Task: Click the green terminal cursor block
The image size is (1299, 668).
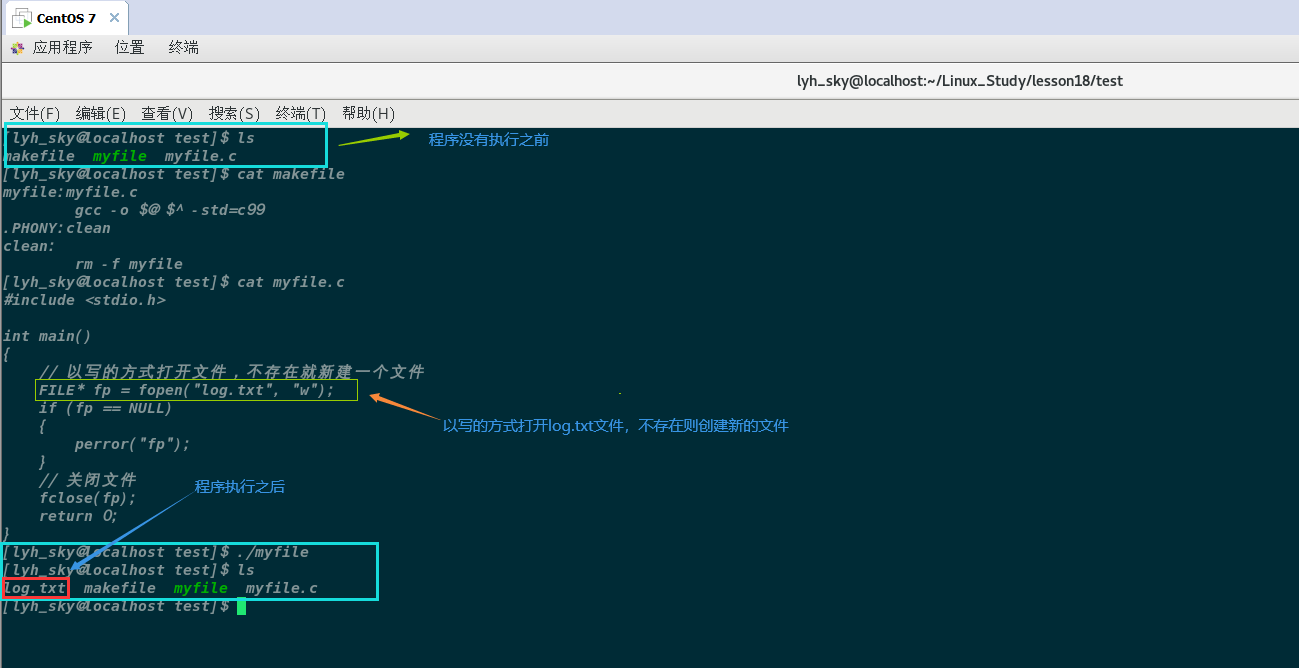Action: click(x=241, y=606)
